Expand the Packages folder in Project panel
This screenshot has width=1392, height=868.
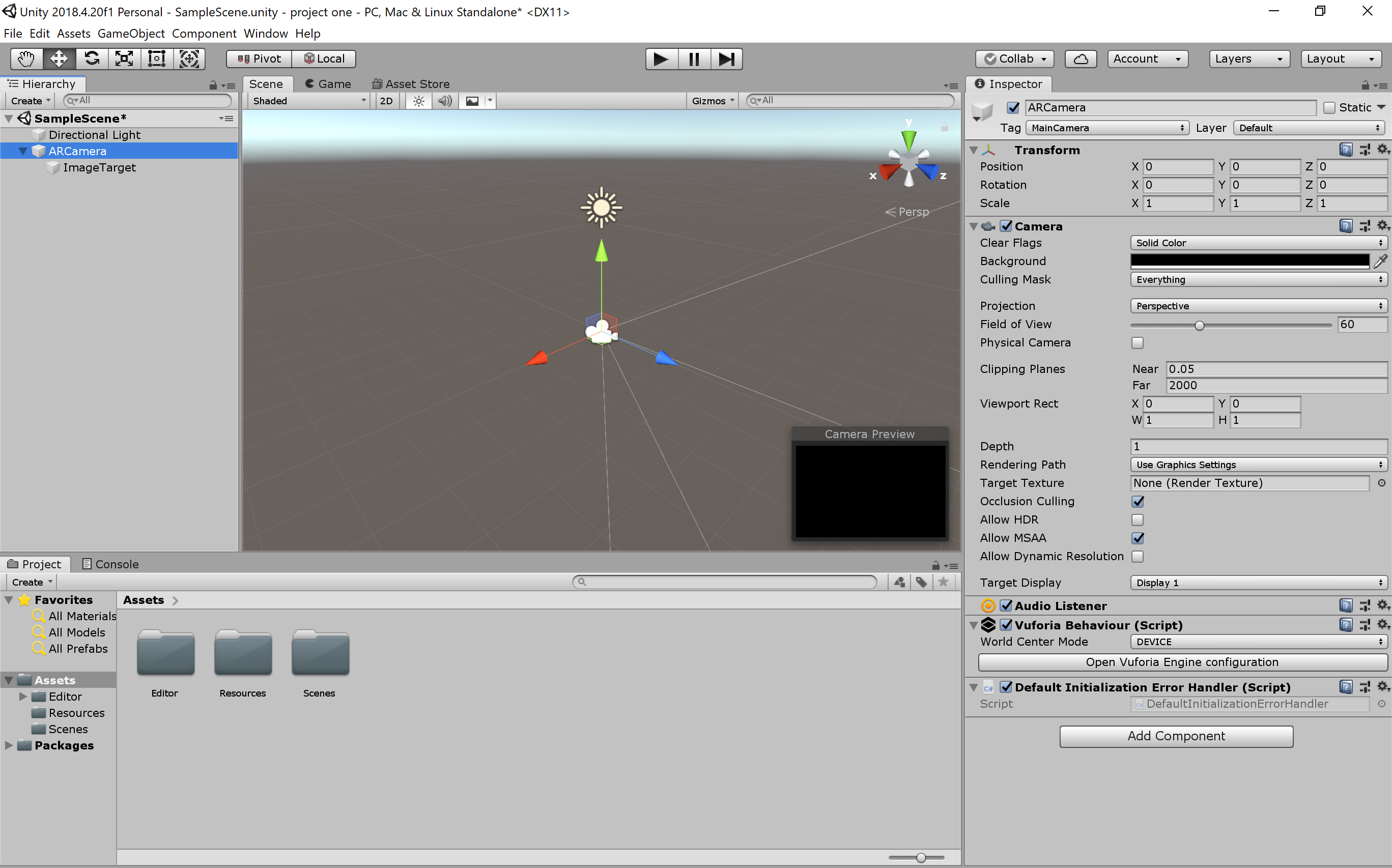8,745
